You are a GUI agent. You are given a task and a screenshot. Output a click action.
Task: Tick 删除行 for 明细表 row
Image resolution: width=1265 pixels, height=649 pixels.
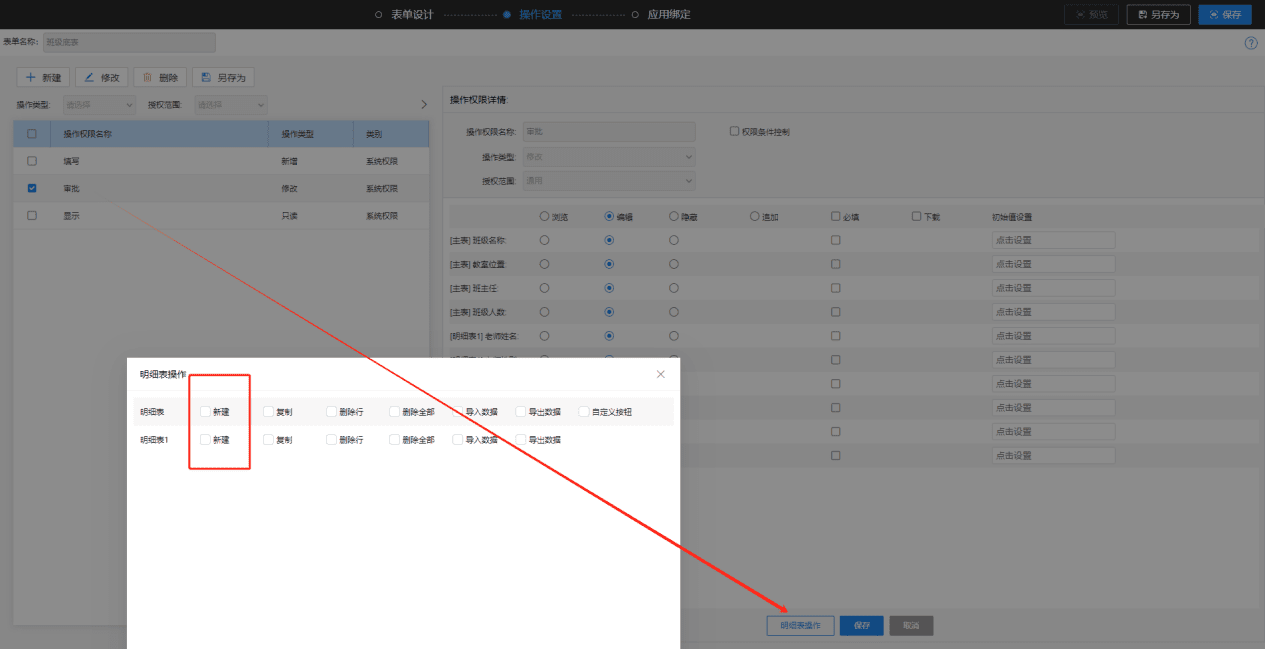[x=331, y=411]
